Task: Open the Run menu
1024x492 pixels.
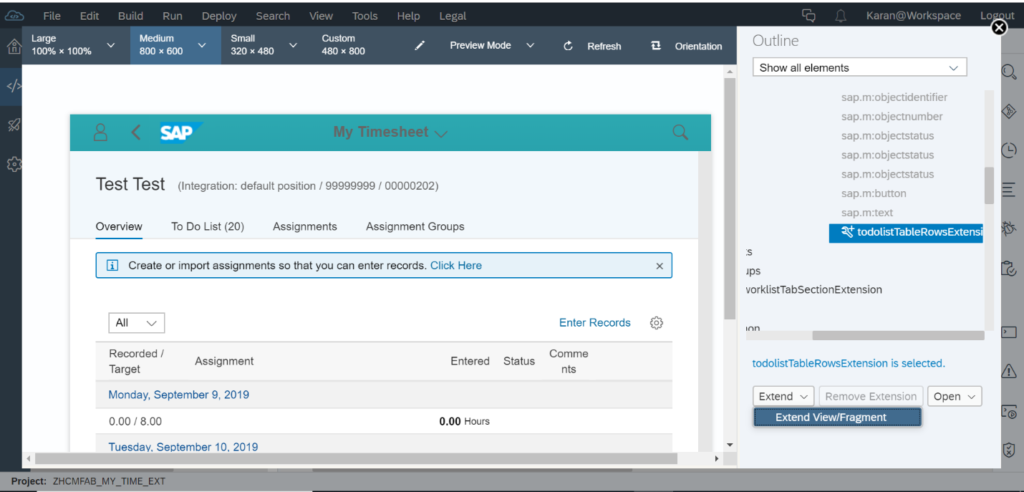Action: [x=172, y=16]
